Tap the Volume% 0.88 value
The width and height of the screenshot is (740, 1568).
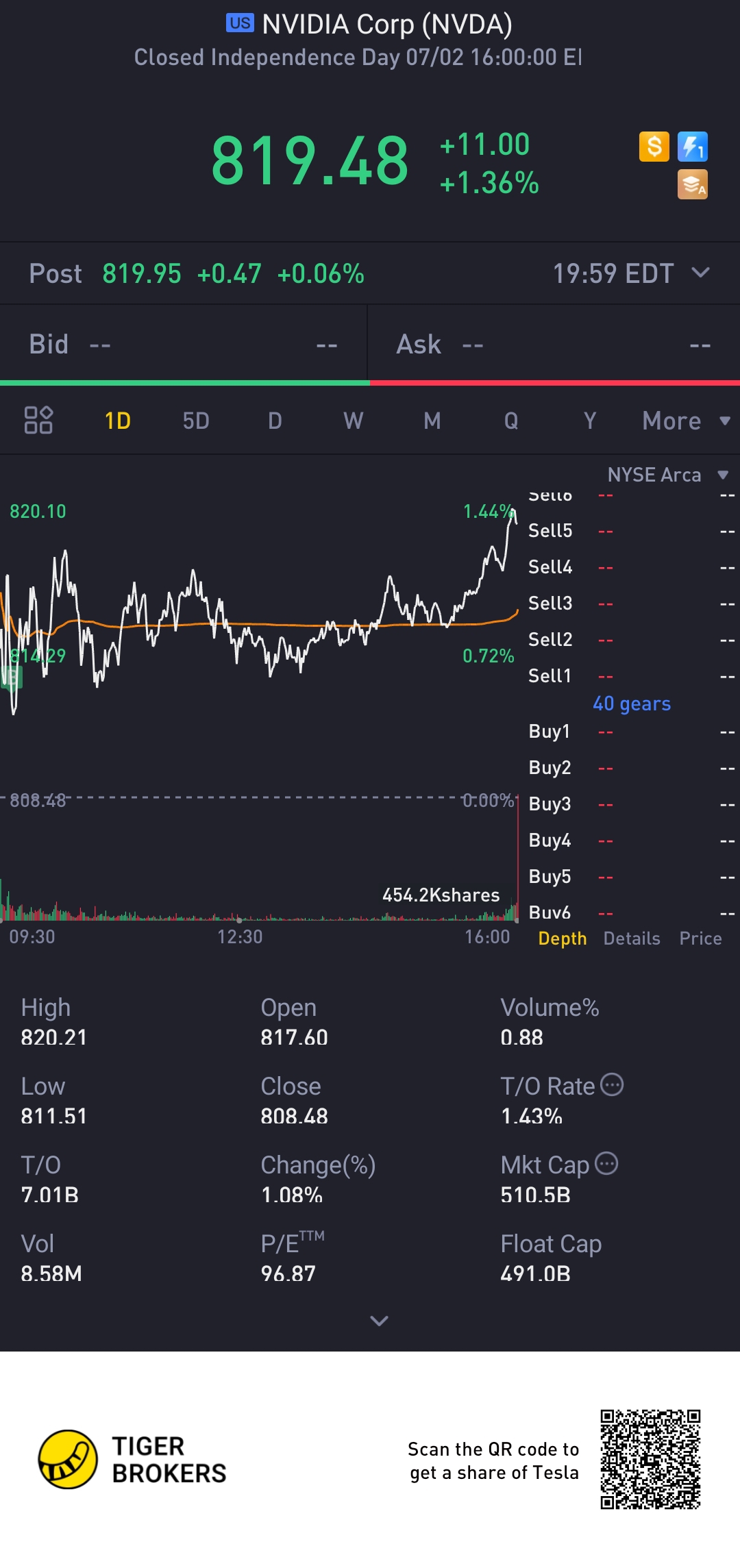pos(521,1037)
